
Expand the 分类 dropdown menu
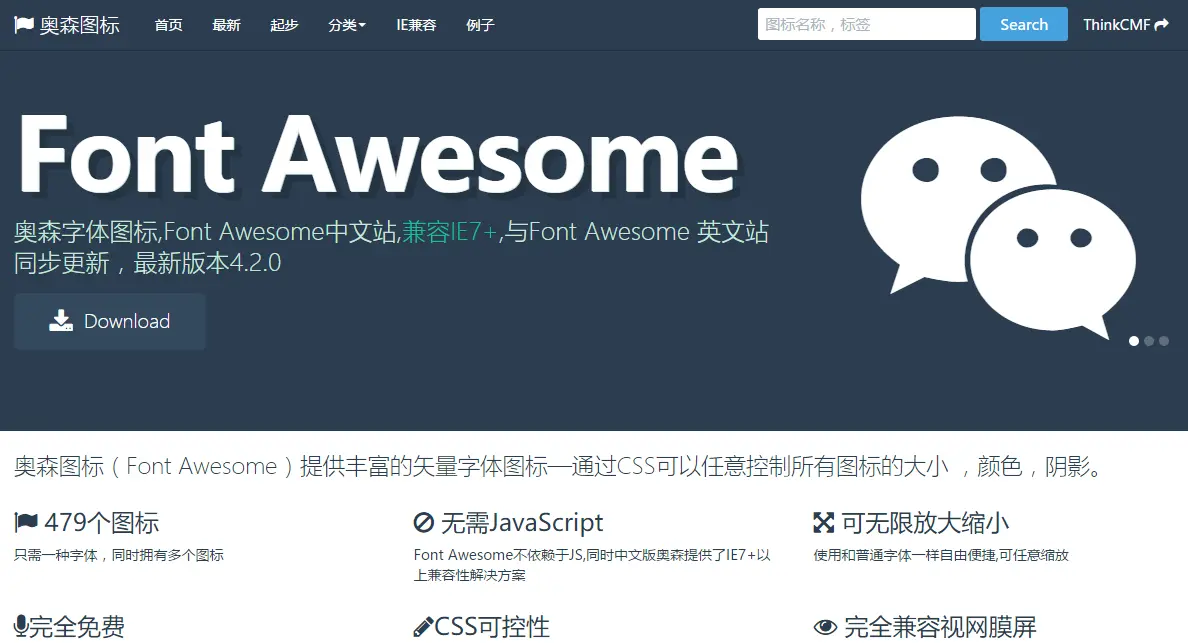347,25
